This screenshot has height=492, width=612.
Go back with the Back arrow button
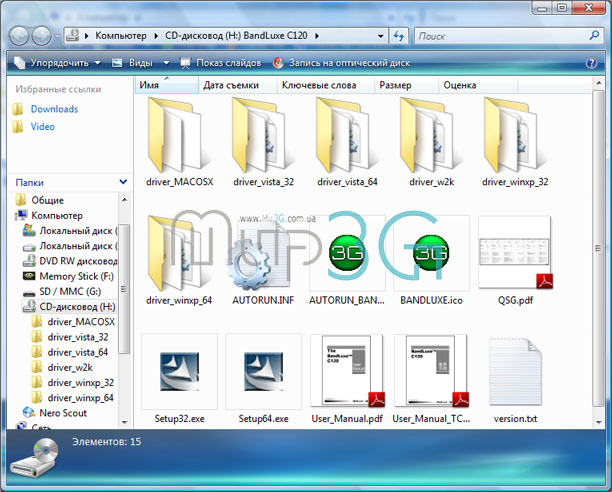click(x=19, y=36)
